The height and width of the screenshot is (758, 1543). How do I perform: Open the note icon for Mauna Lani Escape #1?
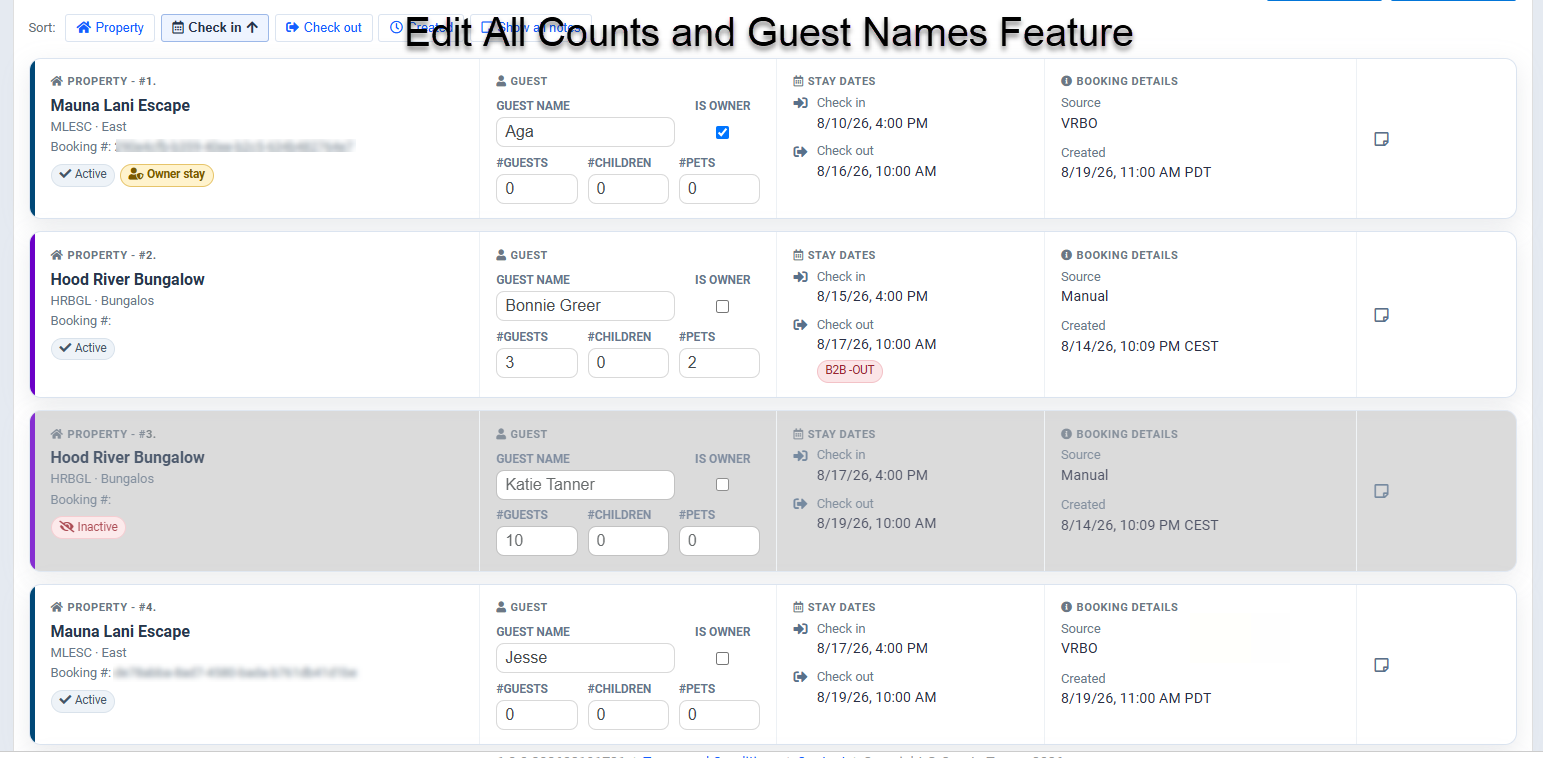point(1381,139)
